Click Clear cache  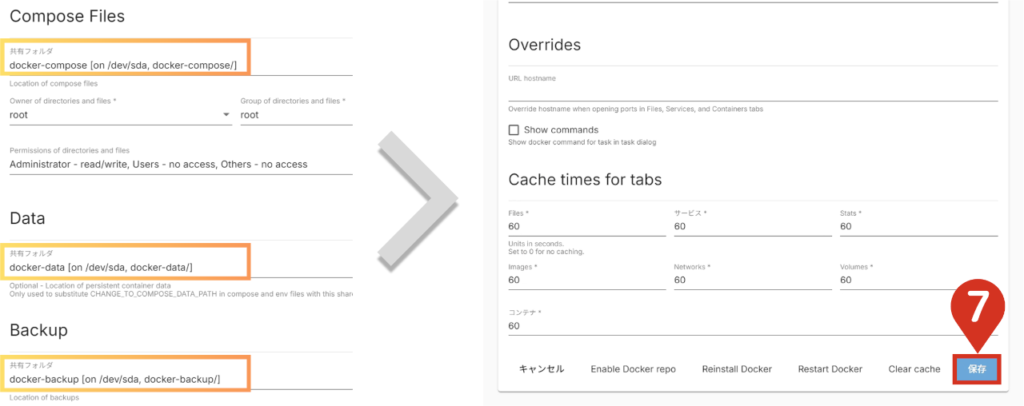click(914, 369)
